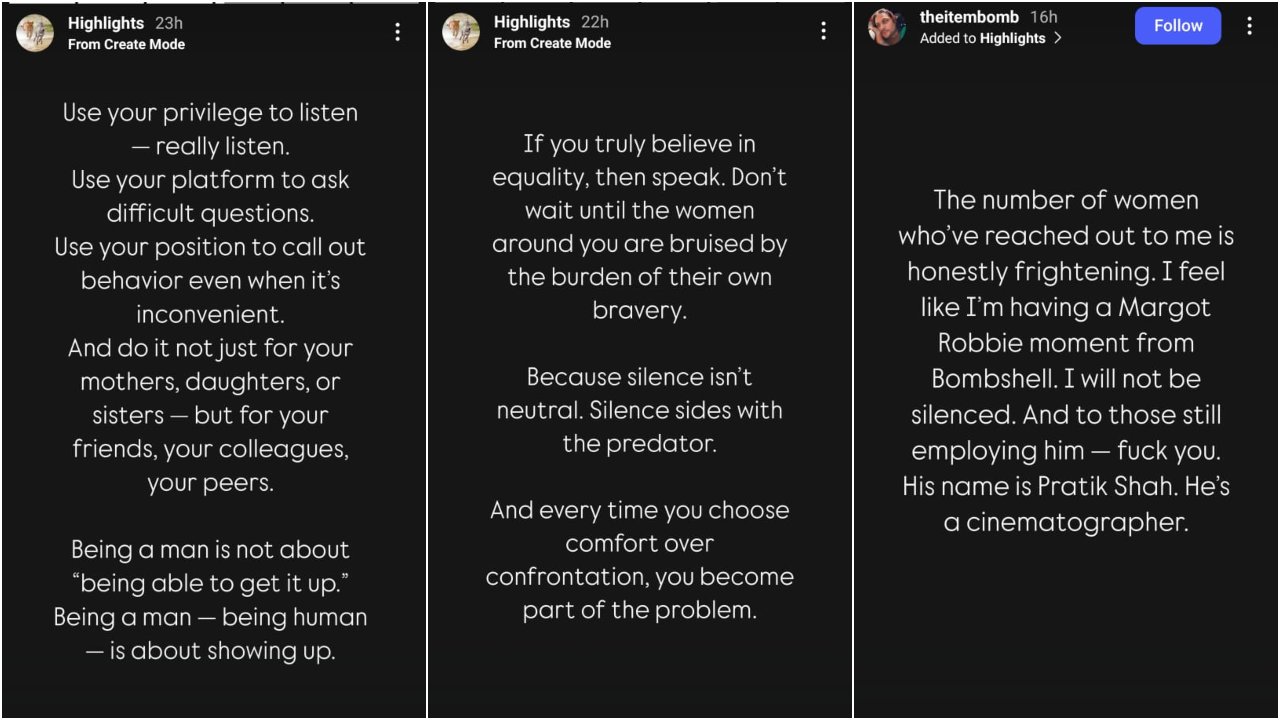Screen dimensions: 1280x720
Task: Open profile picture on the 22h Highlights story
Action: (461, 32)
